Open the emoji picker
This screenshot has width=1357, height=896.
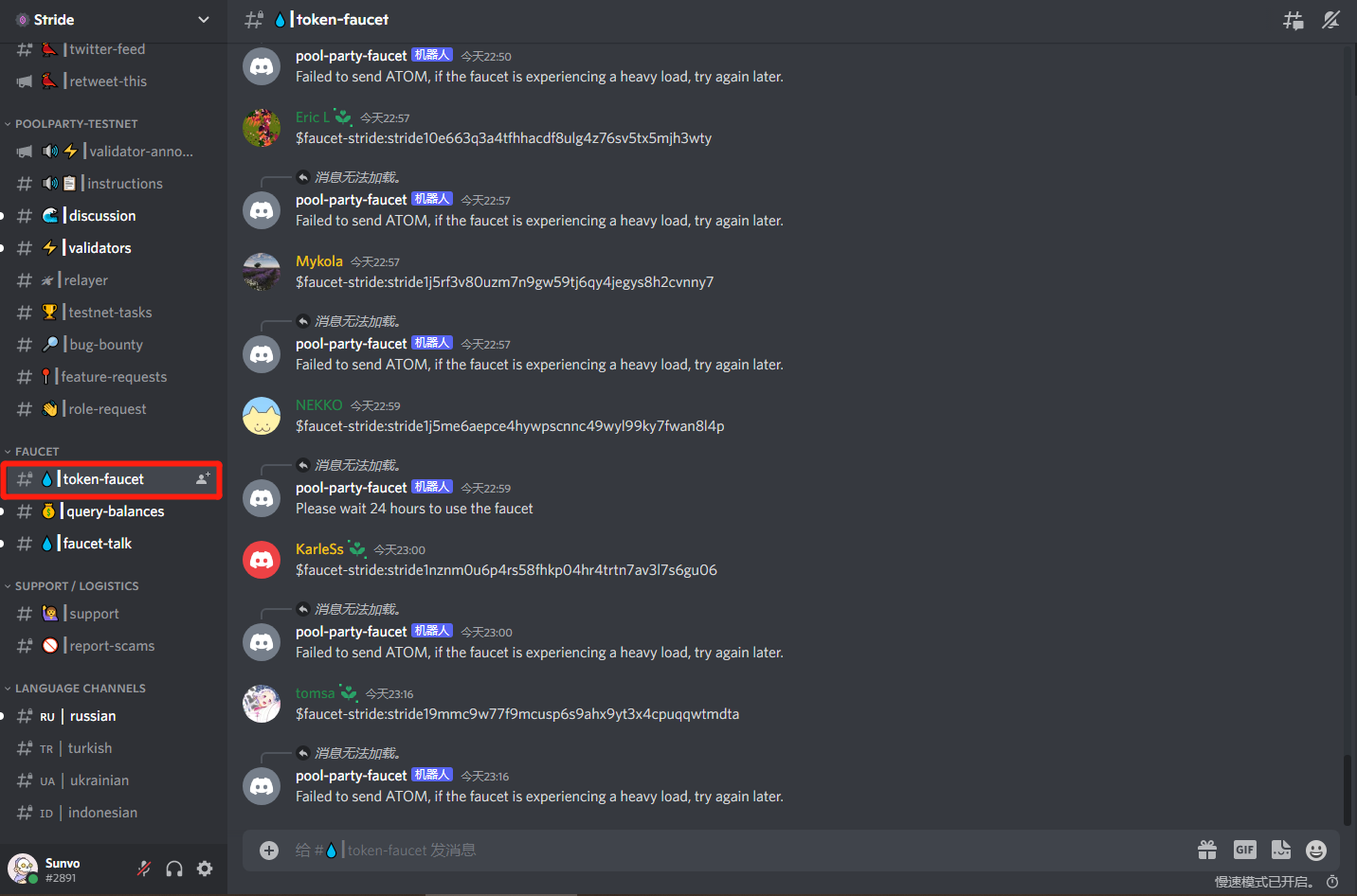click(x=1316, y=850)
